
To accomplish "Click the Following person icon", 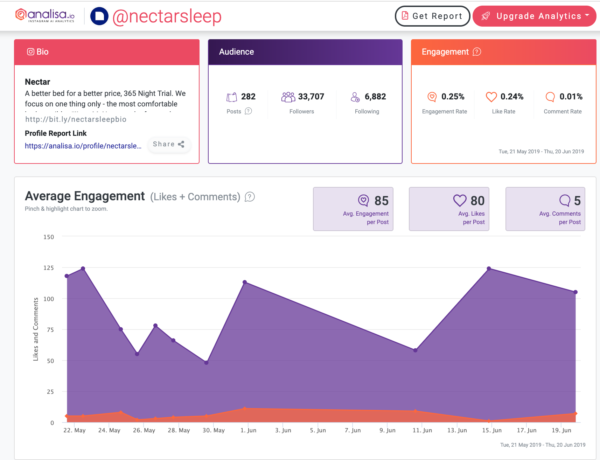I will pos(355,97).
